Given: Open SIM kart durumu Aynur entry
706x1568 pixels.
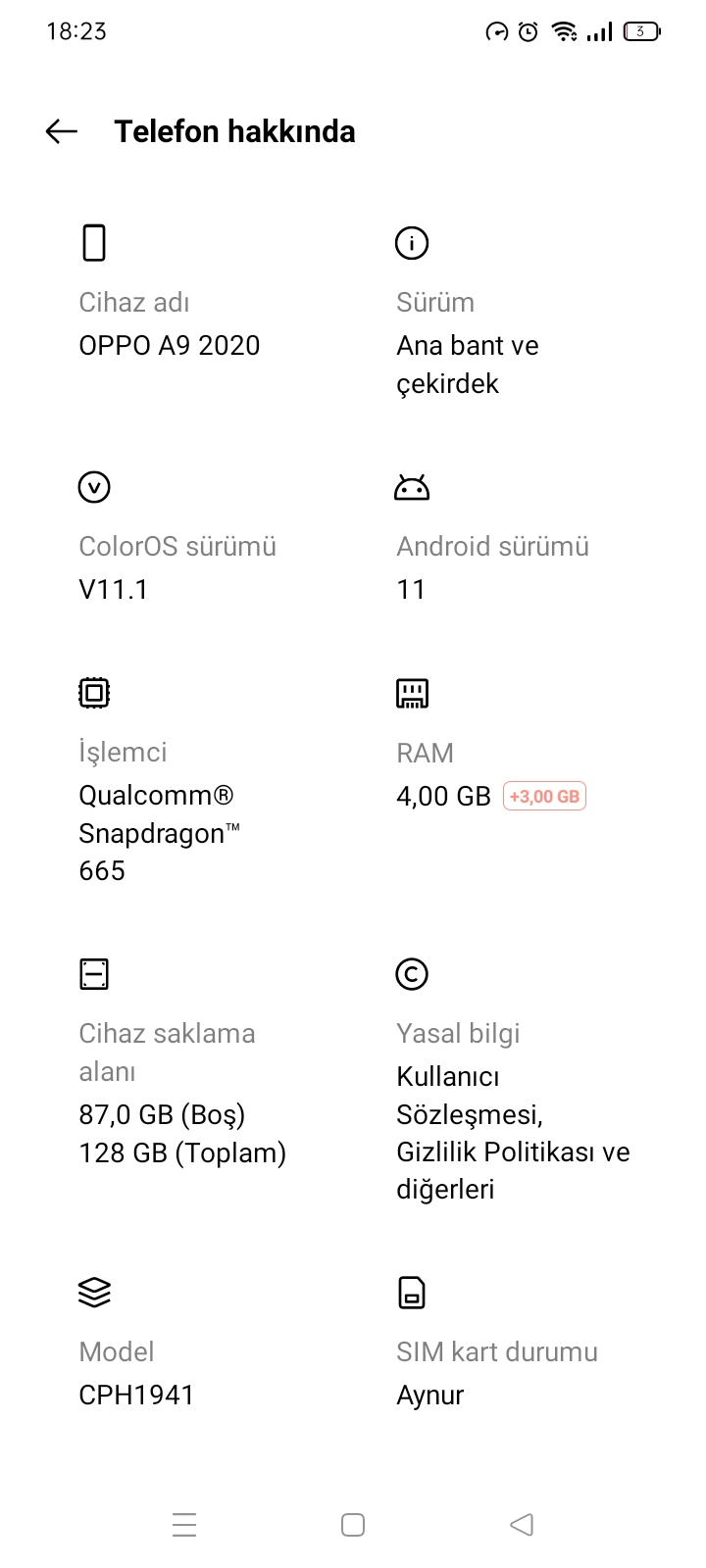Looking at the screenshot, I should [497, 1372].
